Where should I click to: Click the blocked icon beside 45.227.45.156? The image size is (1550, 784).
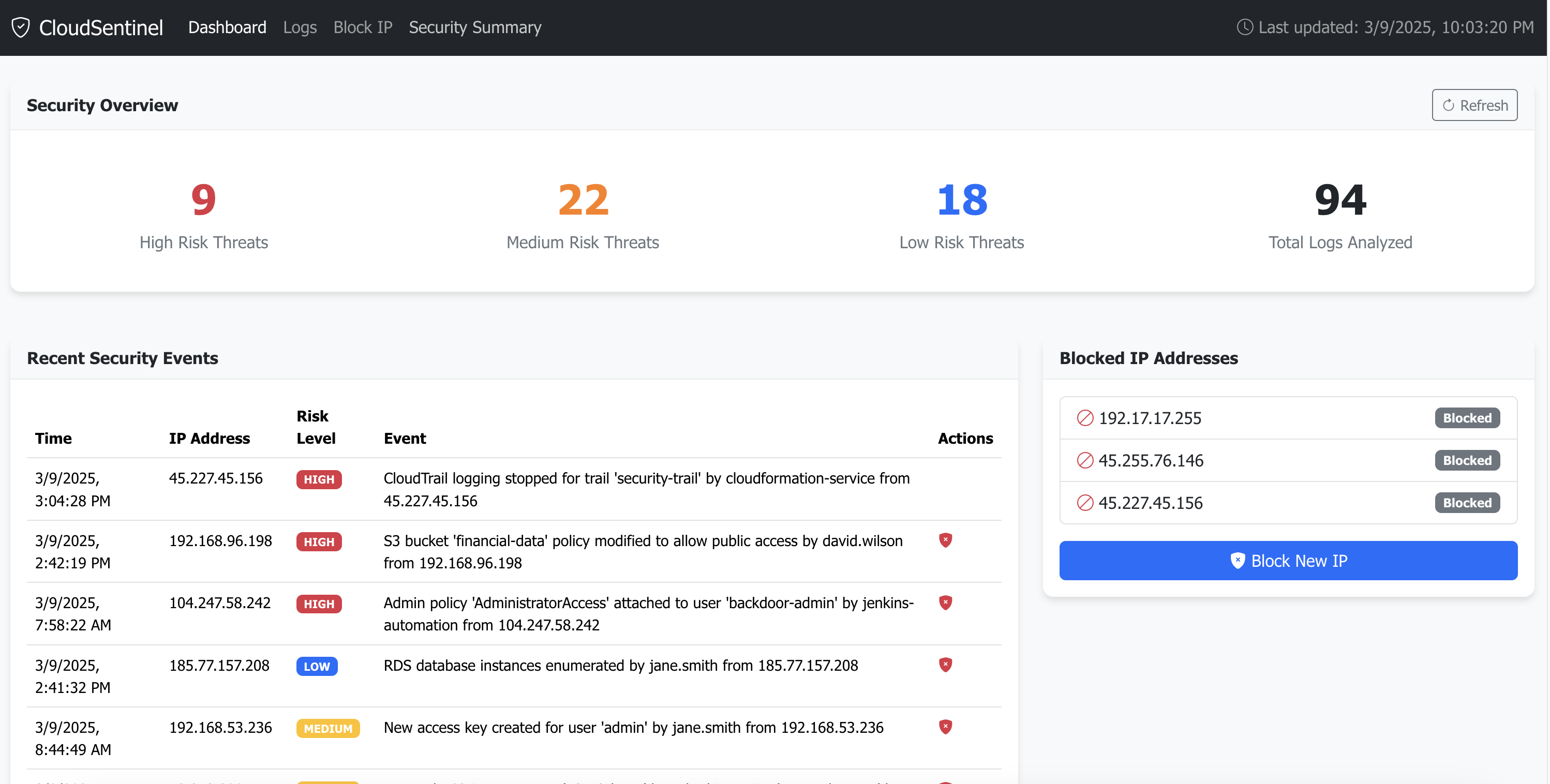1084,502
